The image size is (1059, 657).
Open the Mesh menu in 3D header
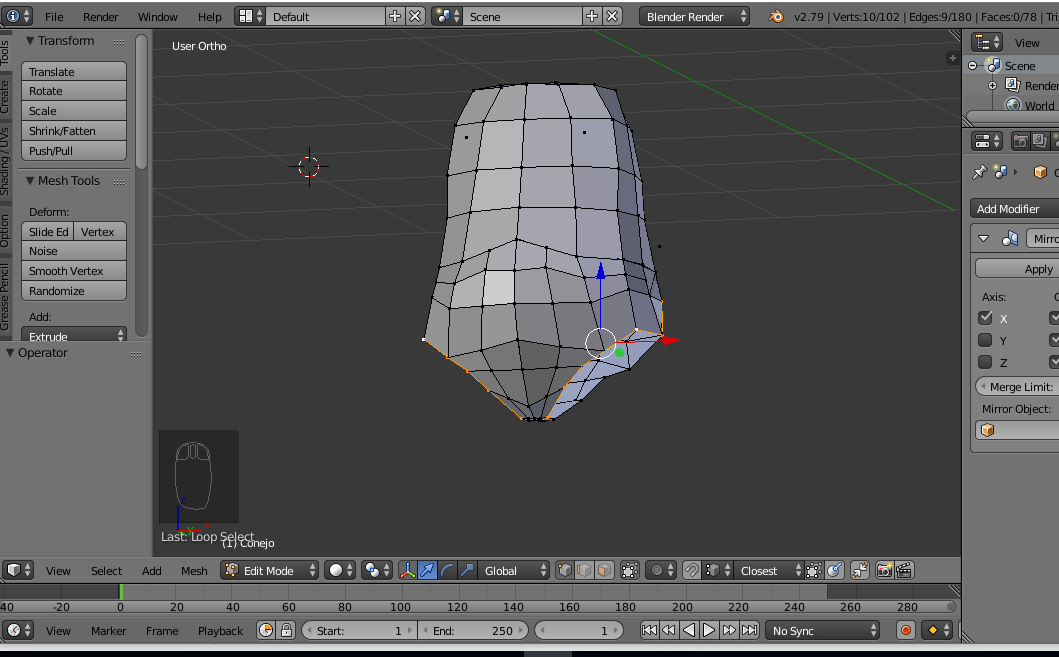click(194, 571)
